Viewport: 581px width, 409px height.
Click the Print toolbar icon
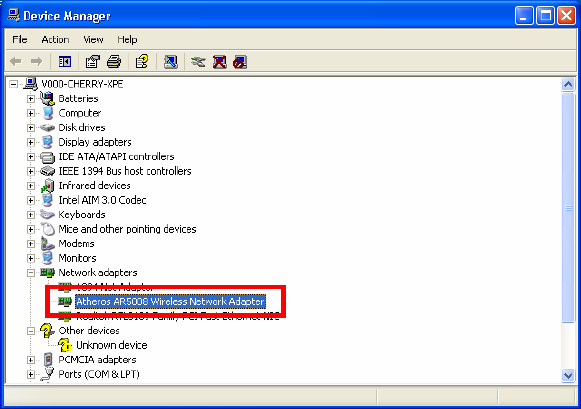point(114,61)
